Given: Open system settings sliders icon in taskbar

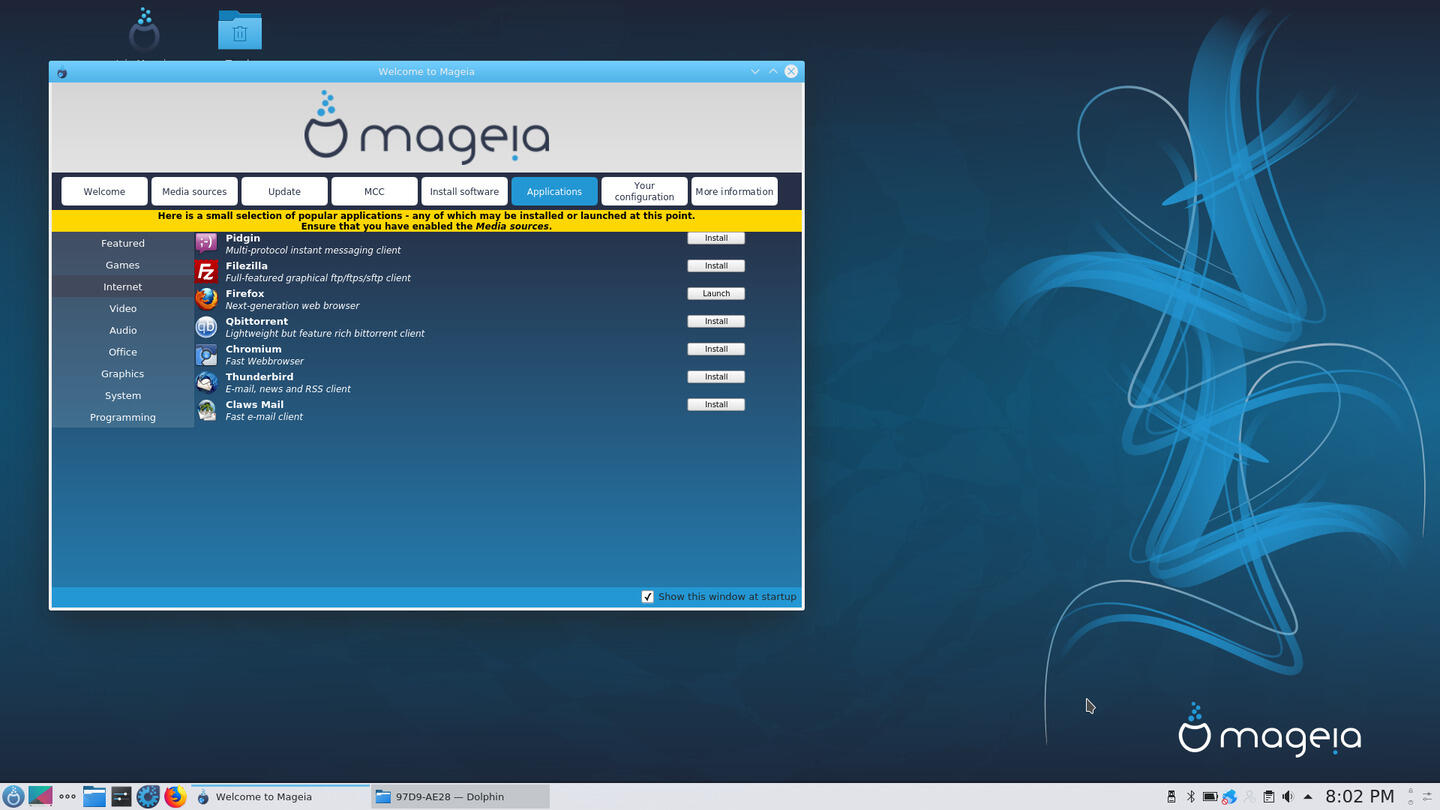Looking at the screenshot, I should [x=121, y=796].
